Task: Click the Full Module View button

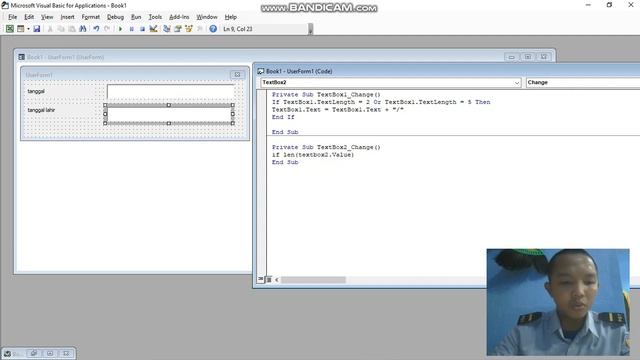Action: [269, 280]
